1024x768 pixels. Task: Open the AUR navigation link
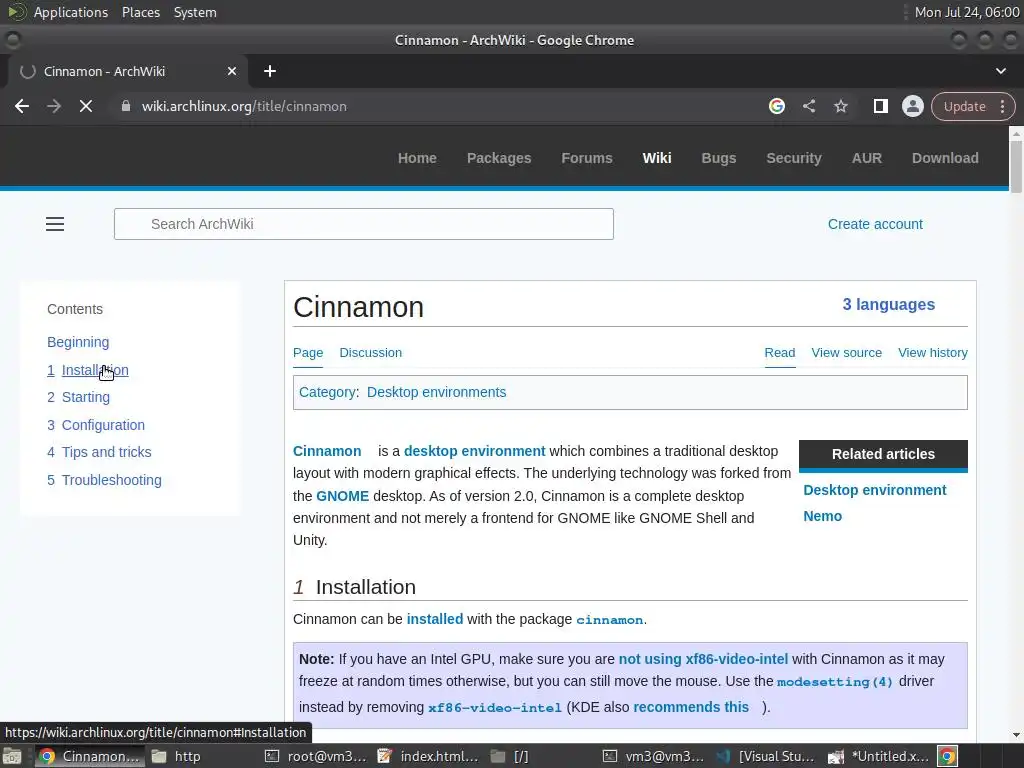tap(867, 158)
